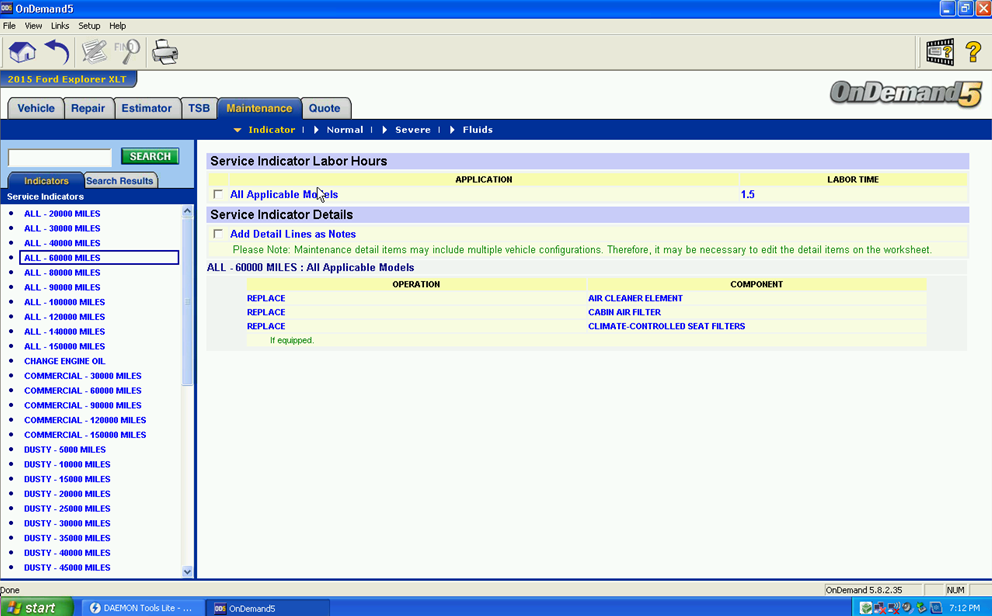
Task: Open the disconnected local network tray icon
Action: click(879, 608)
